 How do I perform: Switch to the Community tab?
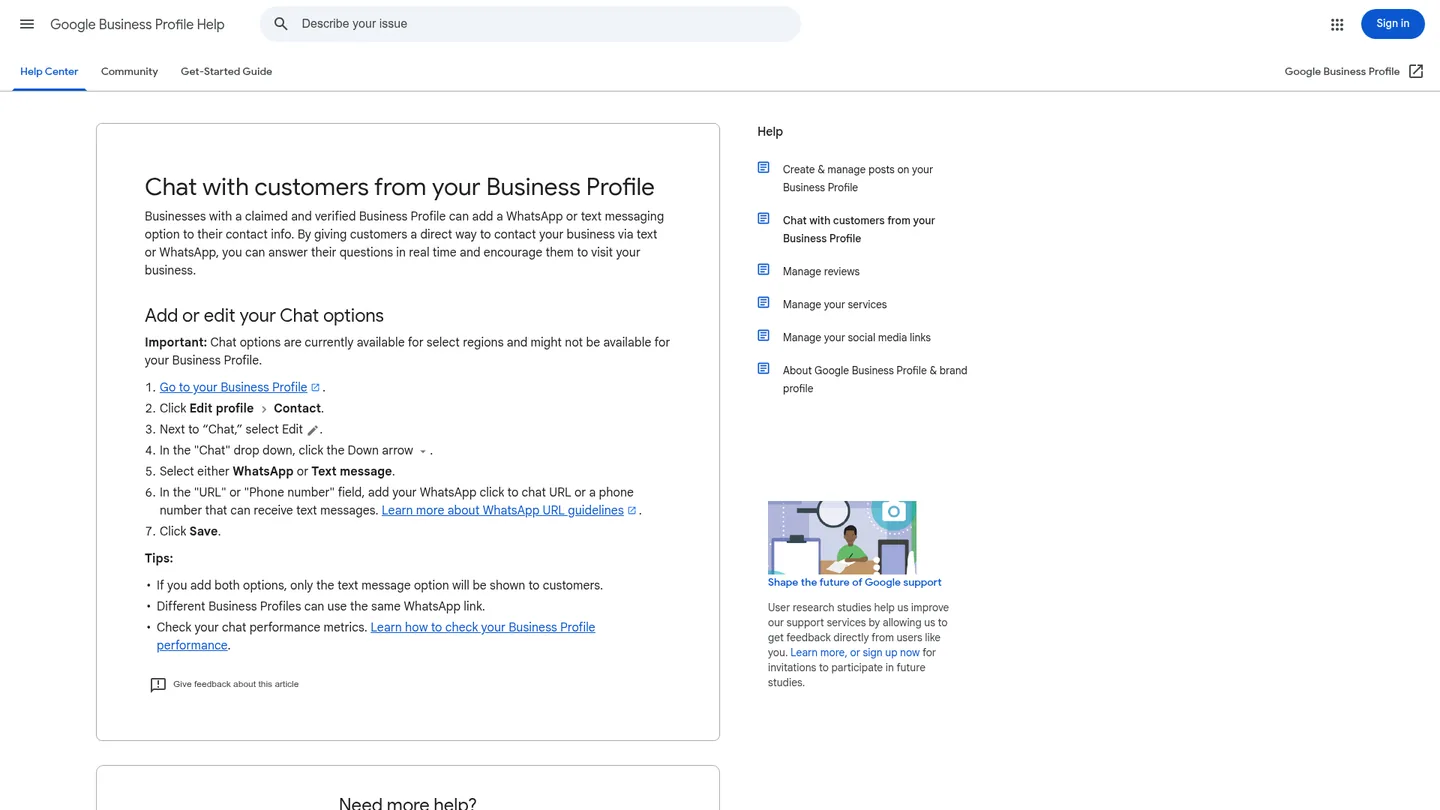(129, 72)
